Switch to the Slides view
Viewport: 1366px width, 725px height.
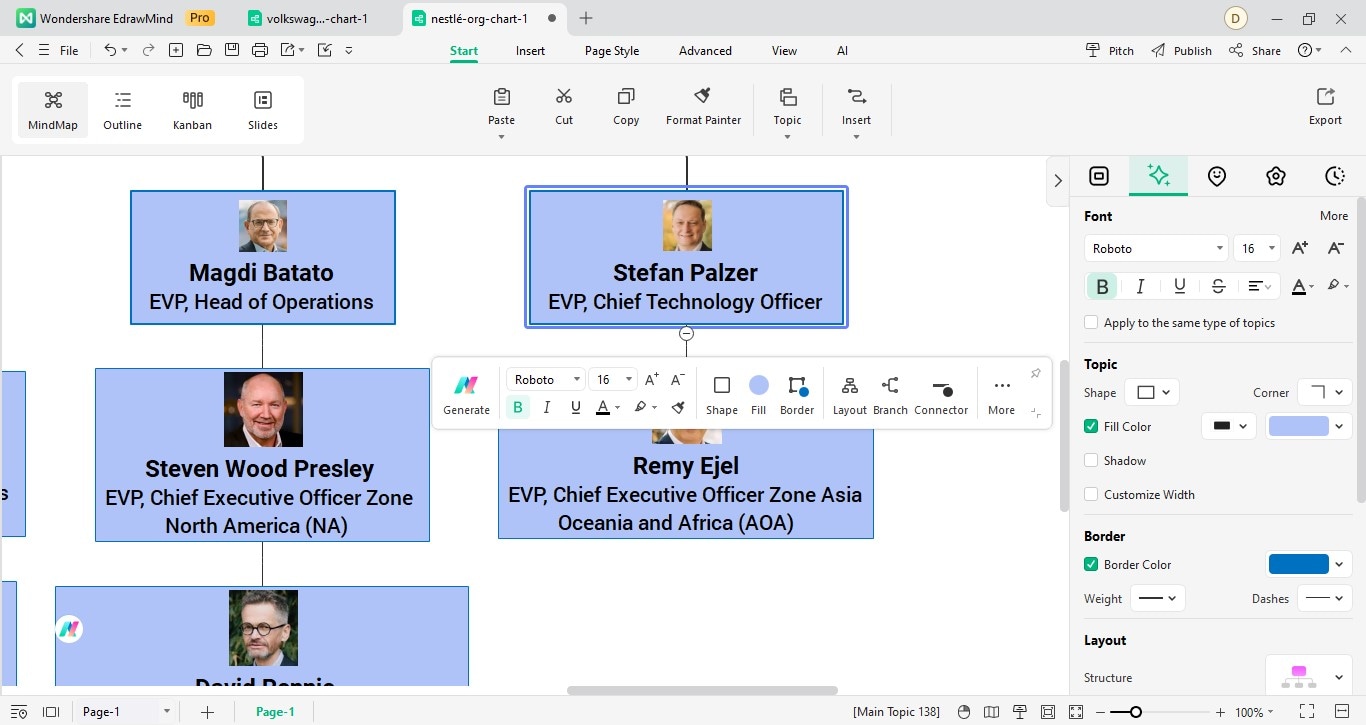263,110
